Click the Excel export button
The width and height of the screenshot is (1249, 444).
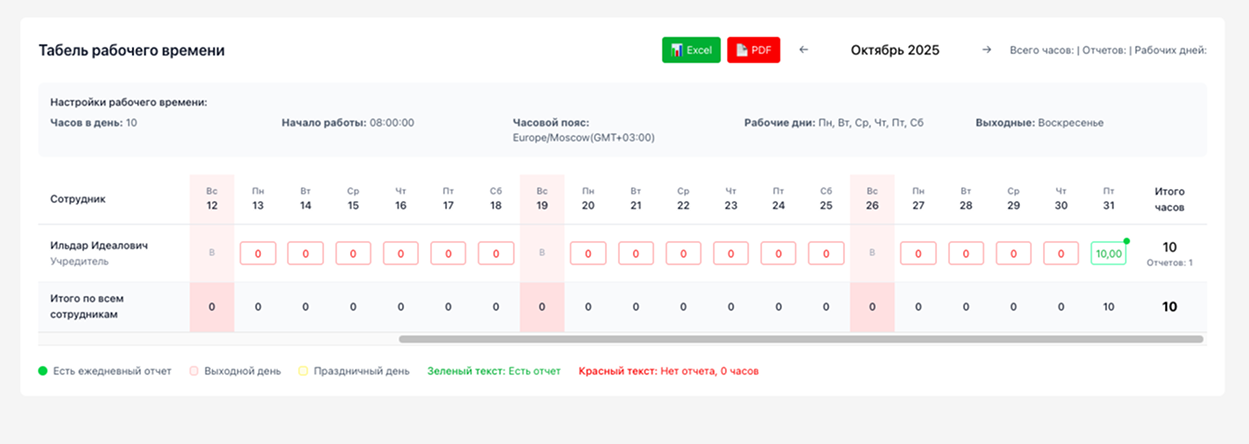(x=690, y=50)
